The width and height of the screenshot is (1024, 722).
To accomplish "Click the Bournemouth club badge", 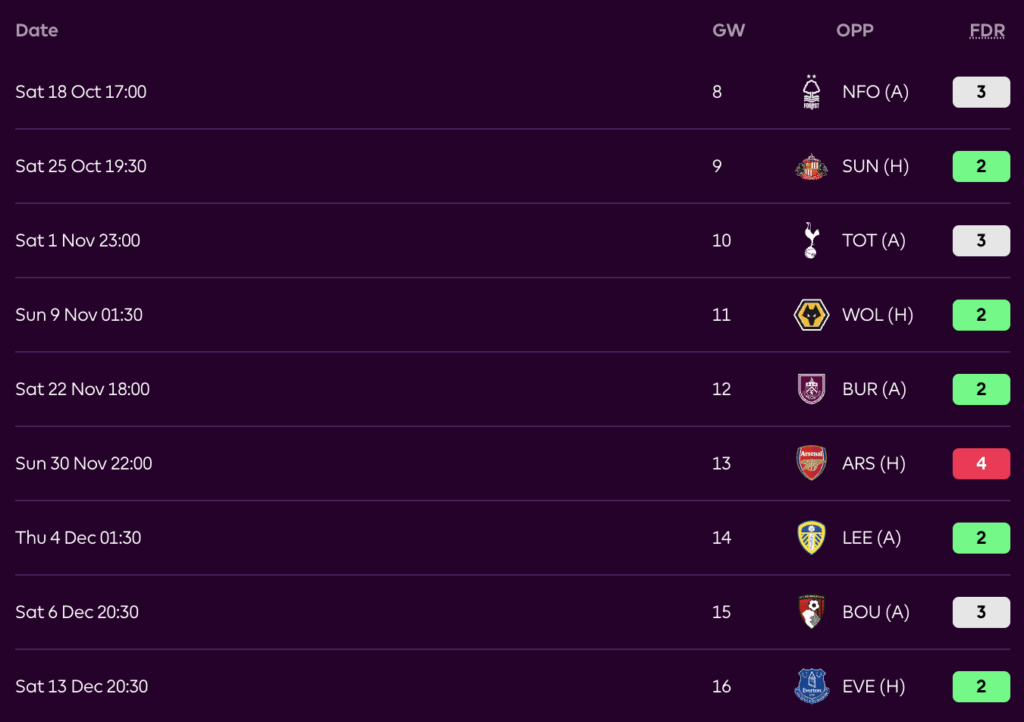I will [811, 612].
